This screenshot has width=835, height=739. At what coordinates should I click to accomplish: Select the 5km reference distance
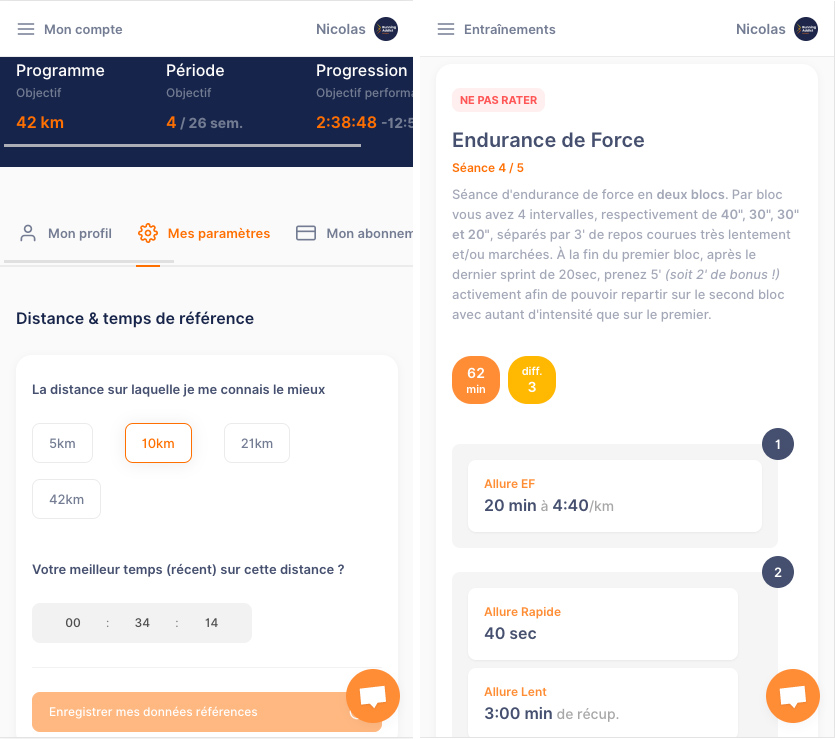(x=62, y=443)
